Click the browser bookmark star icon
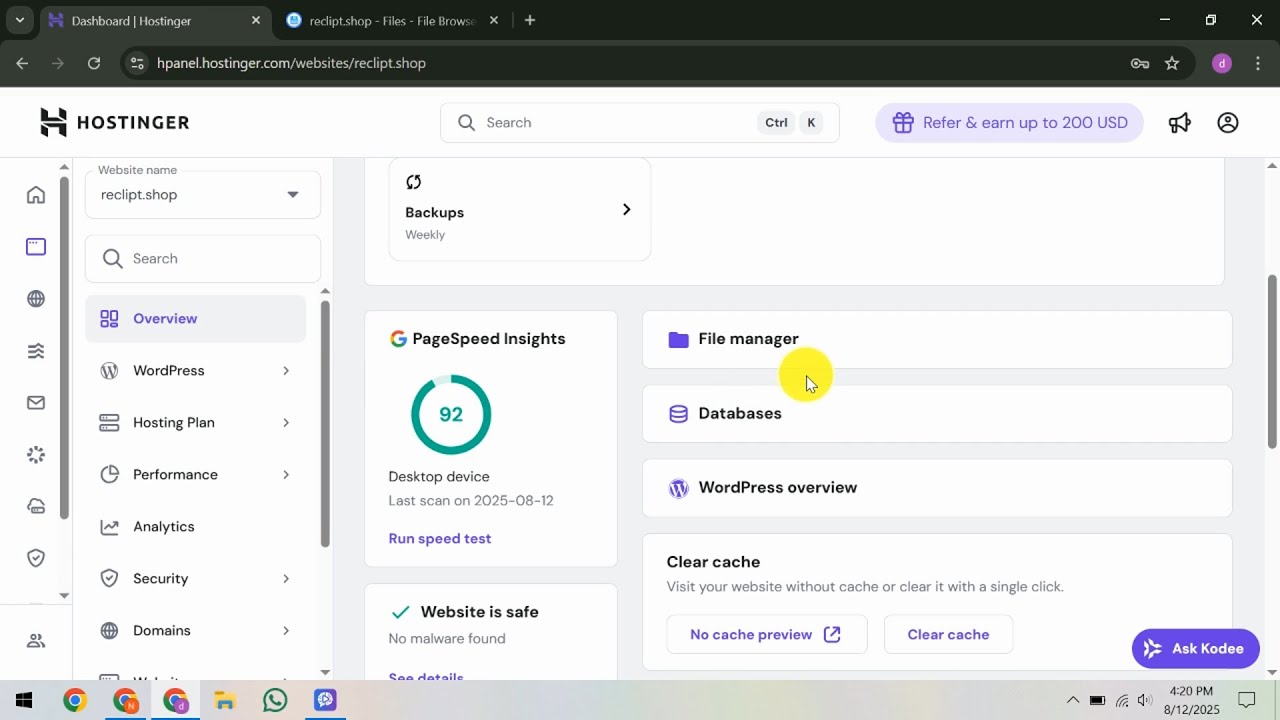Screen dimensions: 1280x720 1172,63
